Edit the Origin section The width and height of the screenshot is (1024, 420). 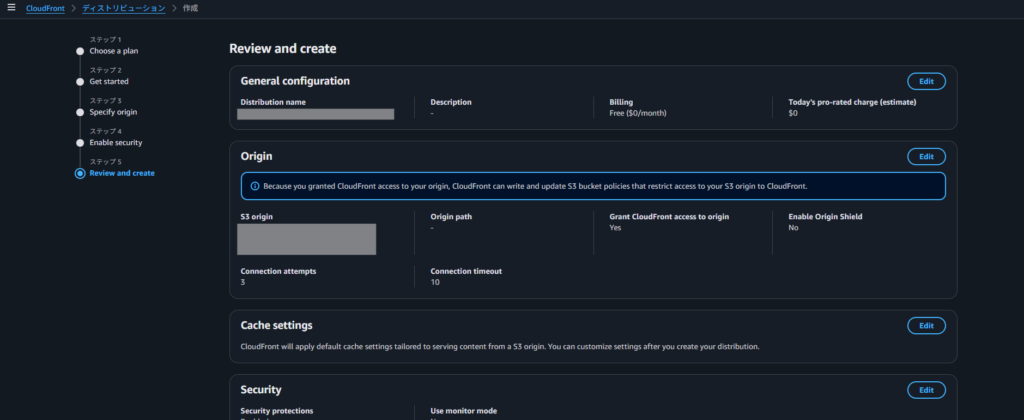click(926, 157)
